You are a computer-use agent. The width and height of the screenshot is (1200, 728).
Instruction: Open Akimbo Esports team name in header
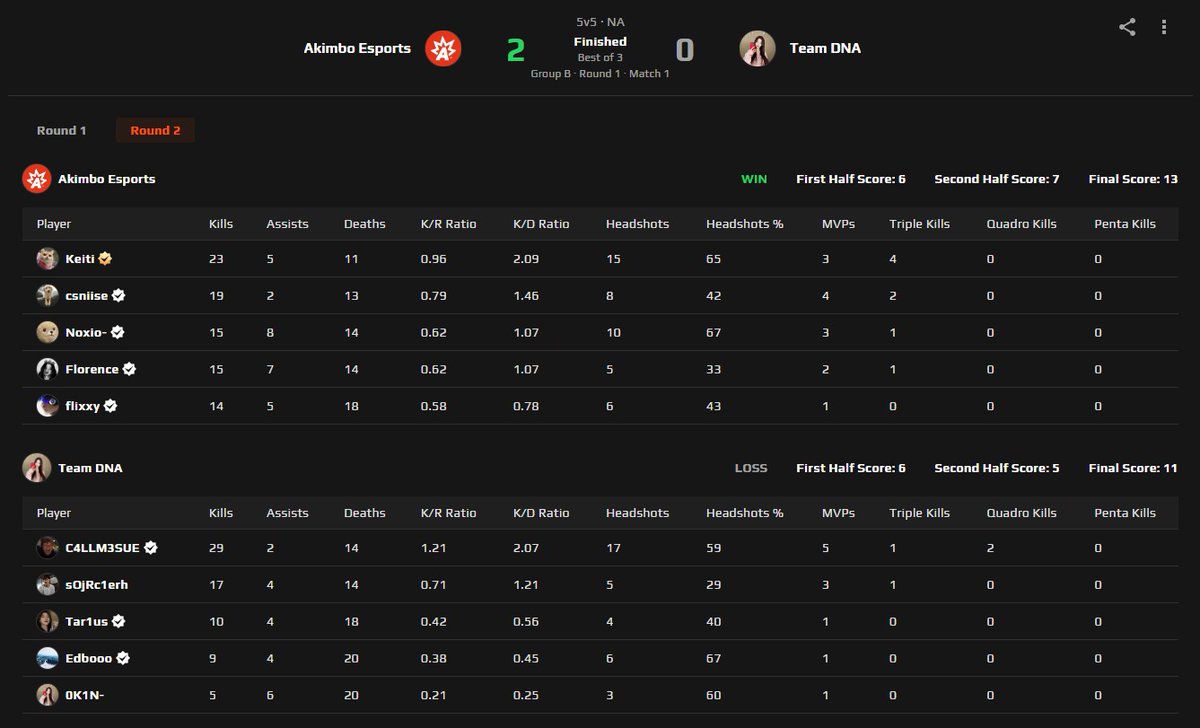357,48
